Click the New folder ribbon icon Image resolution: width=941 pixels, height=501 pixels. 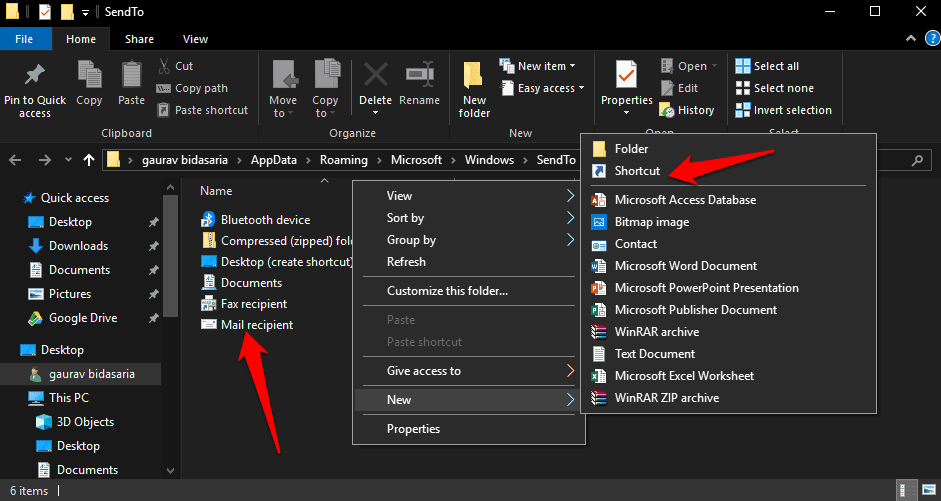coord(474,76)
